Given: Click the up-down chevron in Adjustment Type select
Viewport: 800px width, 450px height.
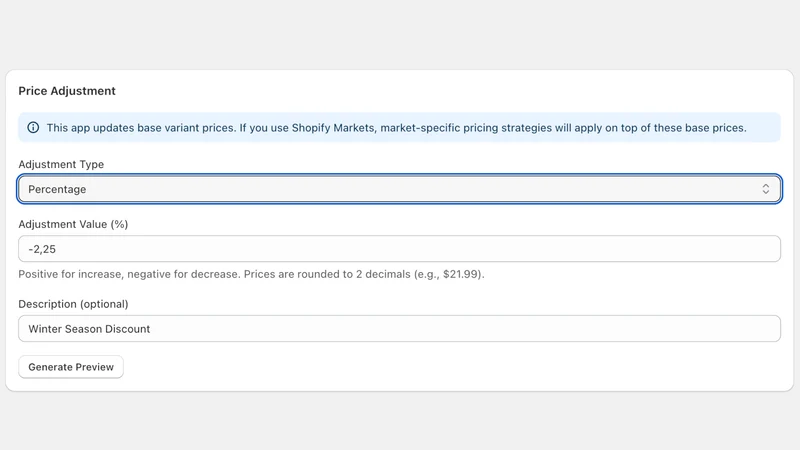Looking at the screenshot, I should point(765,189).
